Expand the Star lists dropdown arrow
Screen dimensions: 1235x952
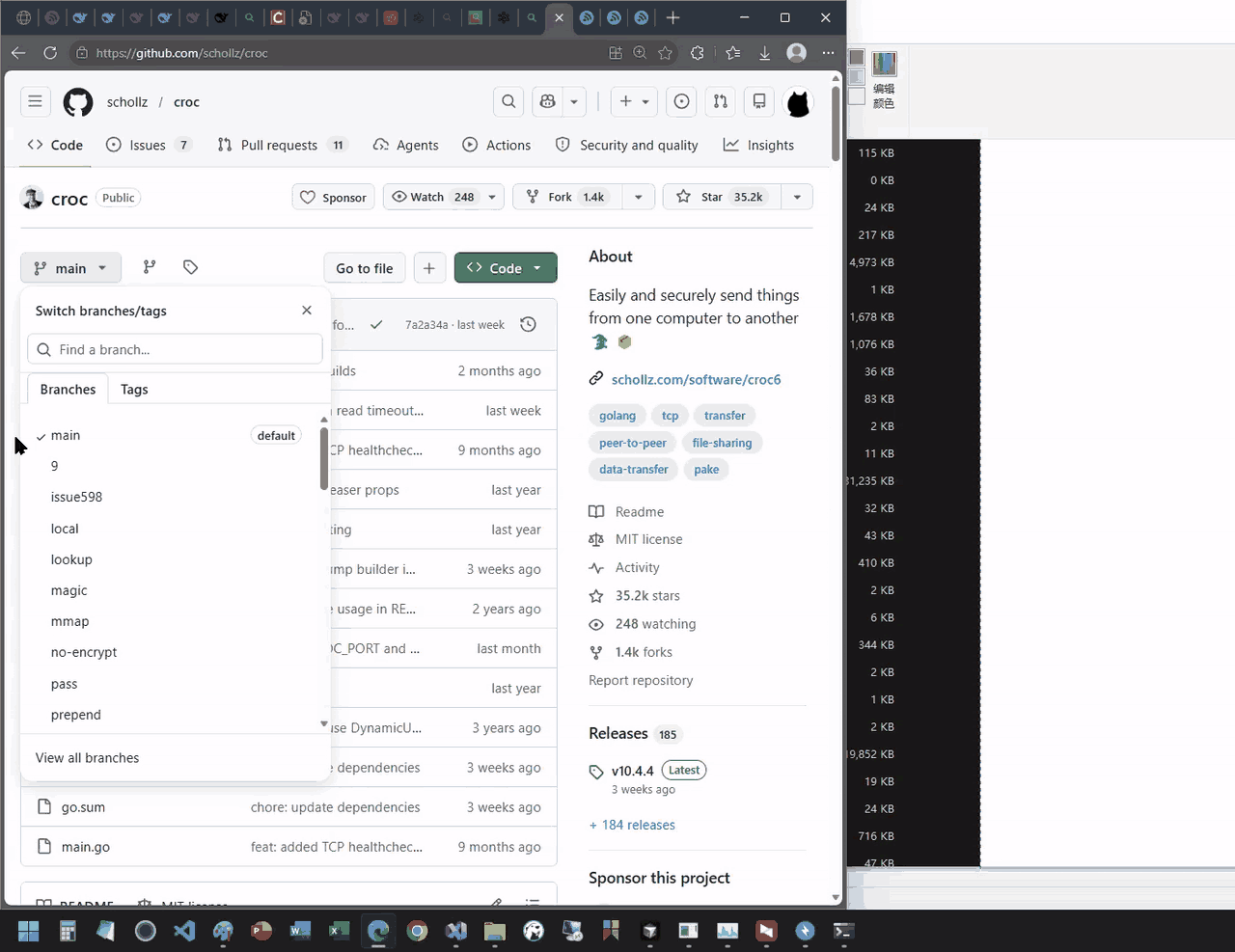(797, 197)
